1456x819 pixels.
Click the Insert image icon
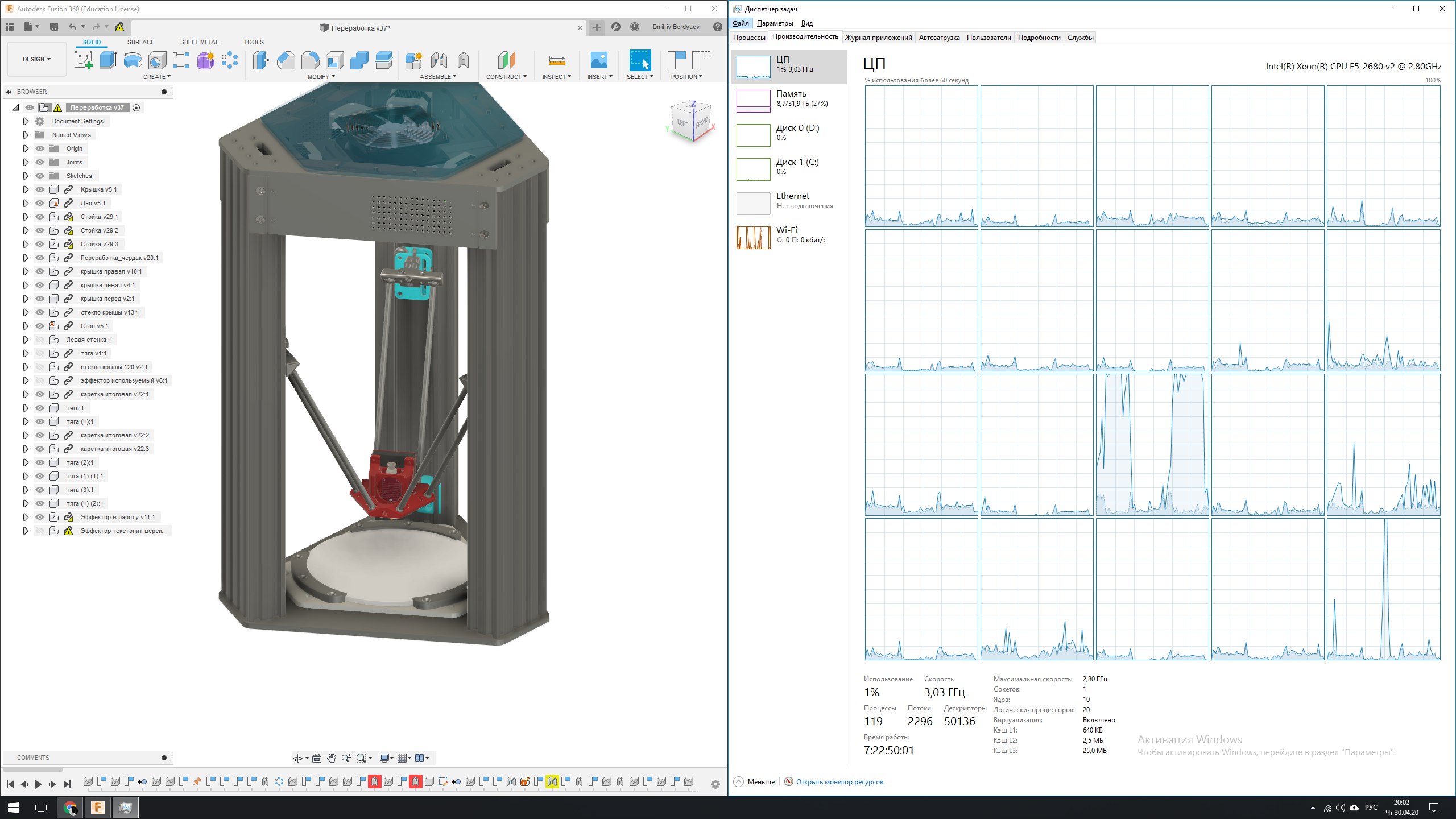(x=599, y=60)
